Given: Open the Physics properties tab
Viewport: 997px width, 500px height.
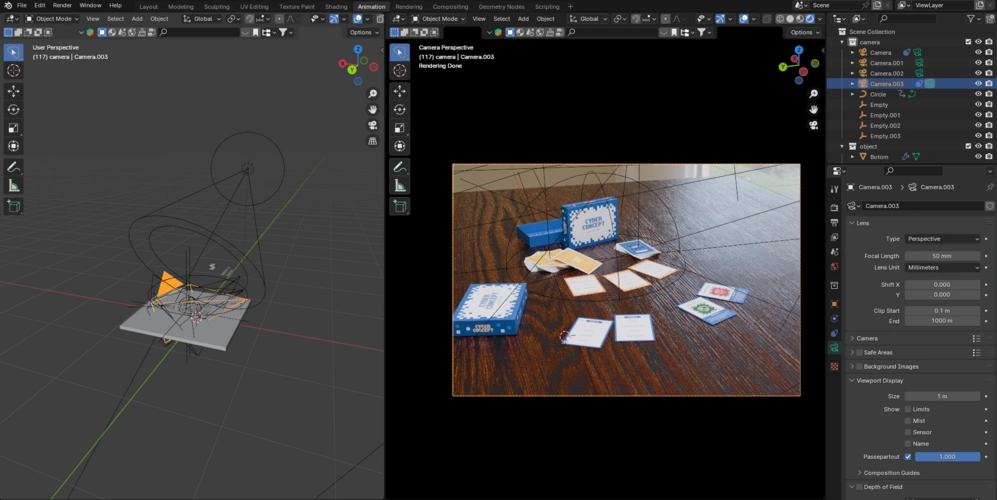Looking at the screenshot, I should (834, 319).
